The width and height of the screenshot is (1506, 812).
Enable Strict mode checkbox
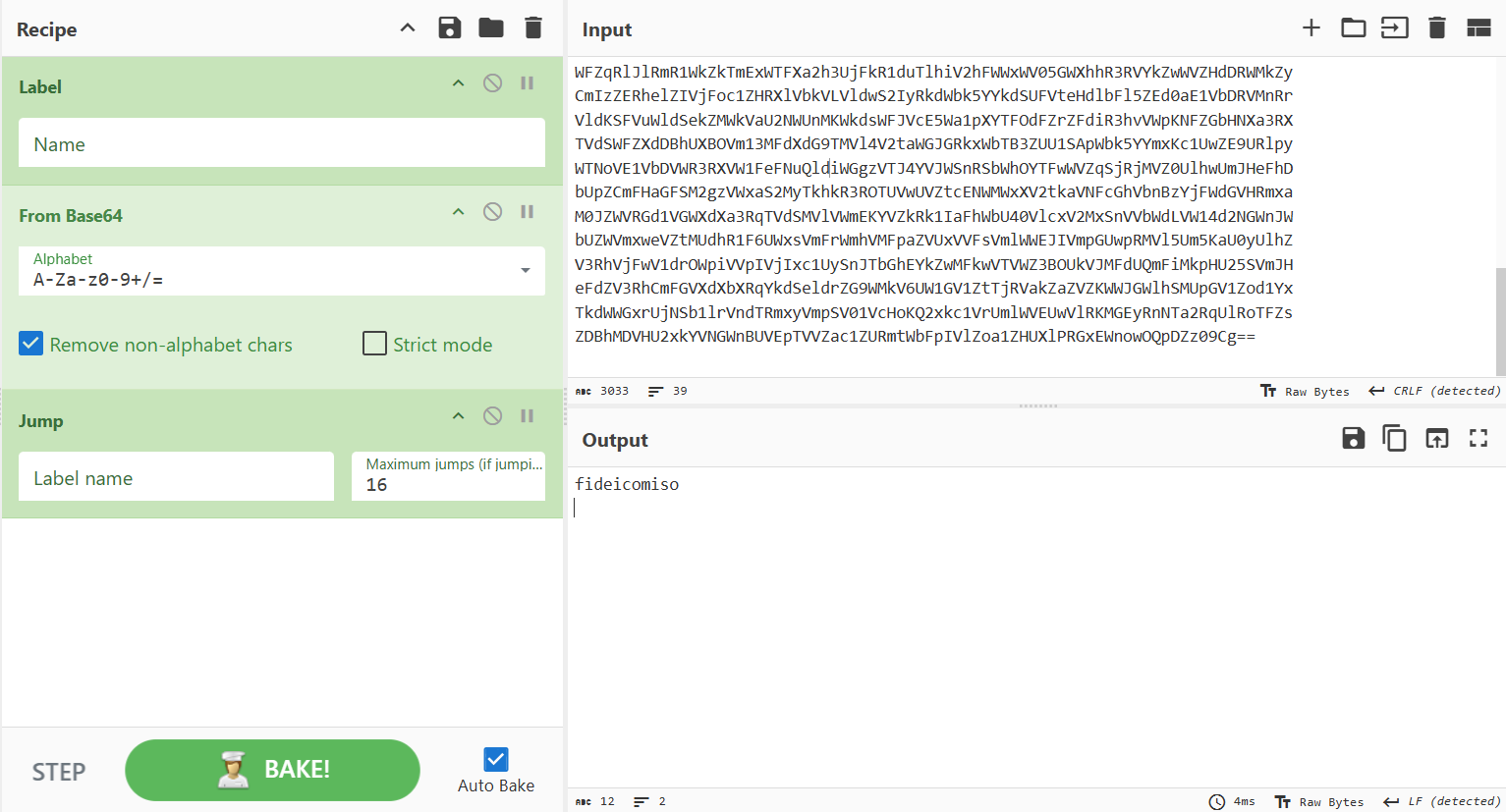pos(374,344)
